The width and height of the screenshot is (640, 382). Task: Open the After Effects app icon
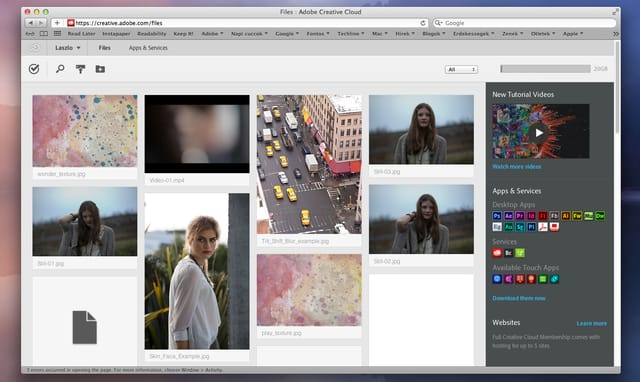tap(508, 216)
